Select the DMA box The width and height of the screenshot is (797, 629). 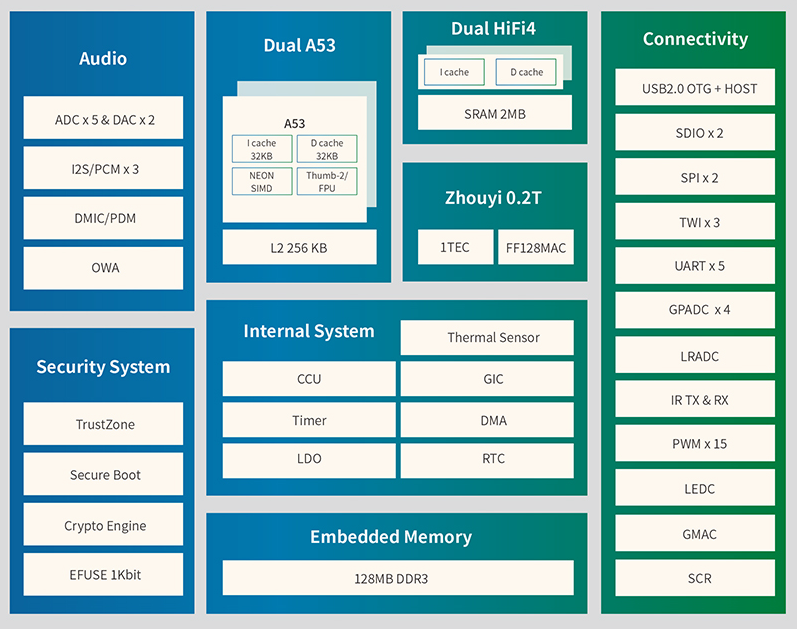pyautogui.click(x=487, y=420)
